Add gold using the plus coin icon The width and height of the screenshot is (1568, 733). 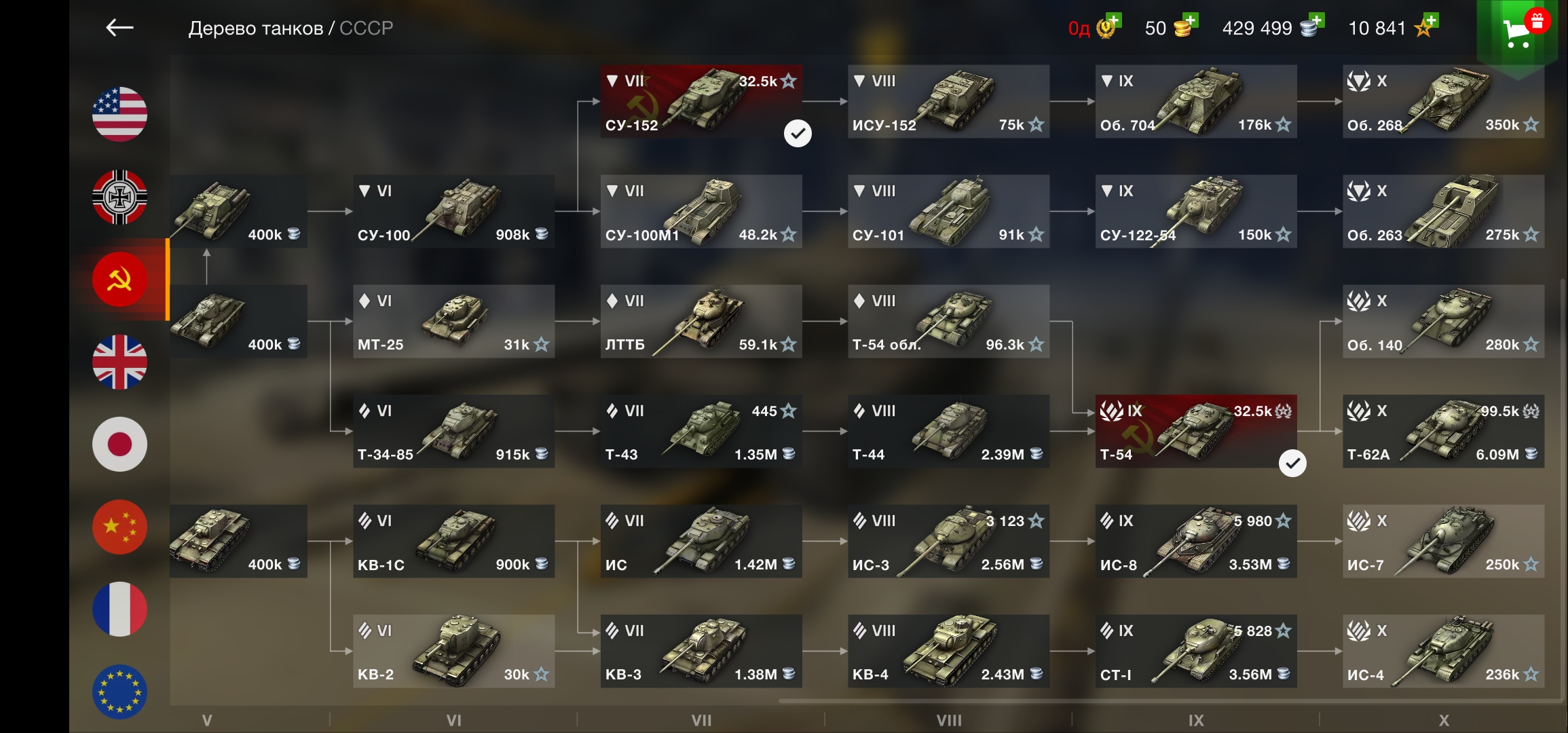[x=1185, y=26]
